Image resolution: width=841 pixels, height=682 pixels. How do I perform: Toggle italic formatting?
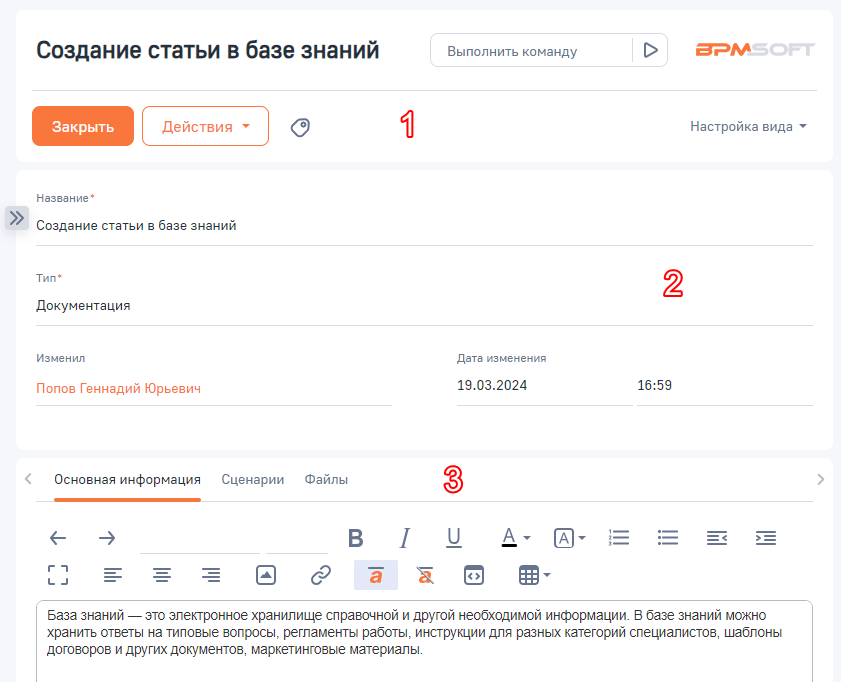tap(405, 538)
